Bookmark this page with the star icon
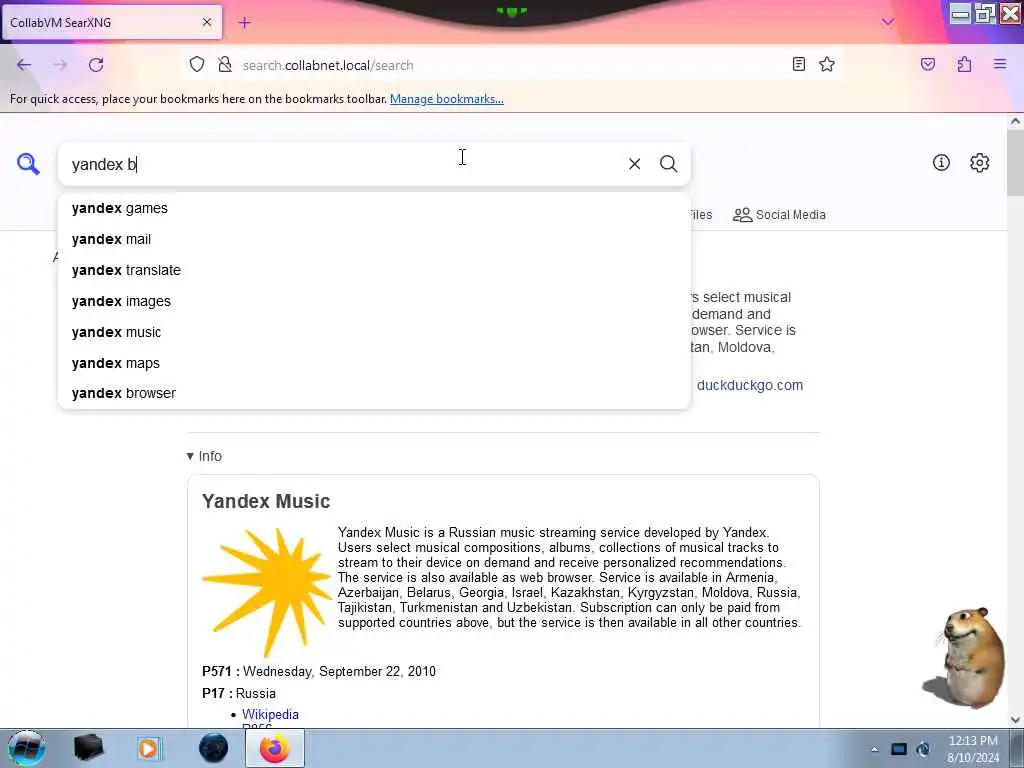1024x768 pixels. tap(827, 64)
